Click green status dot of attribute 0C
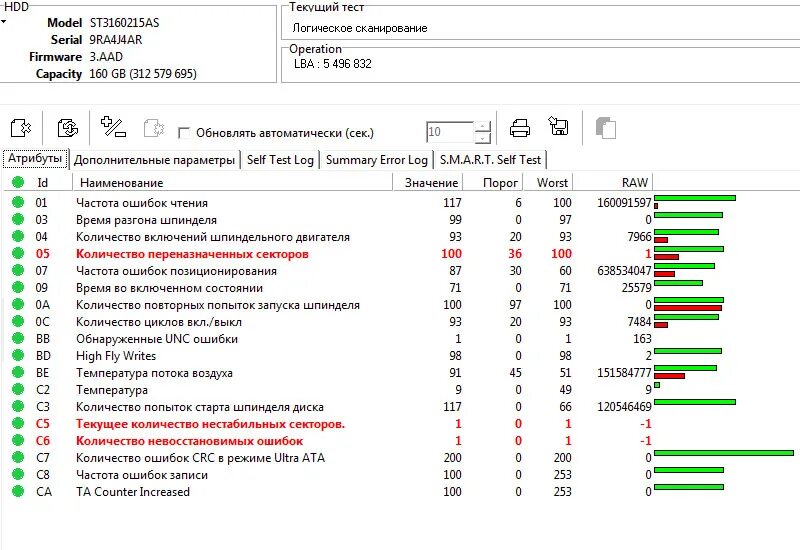This screenshot has width=800, height=550. (x=18, y=321)
